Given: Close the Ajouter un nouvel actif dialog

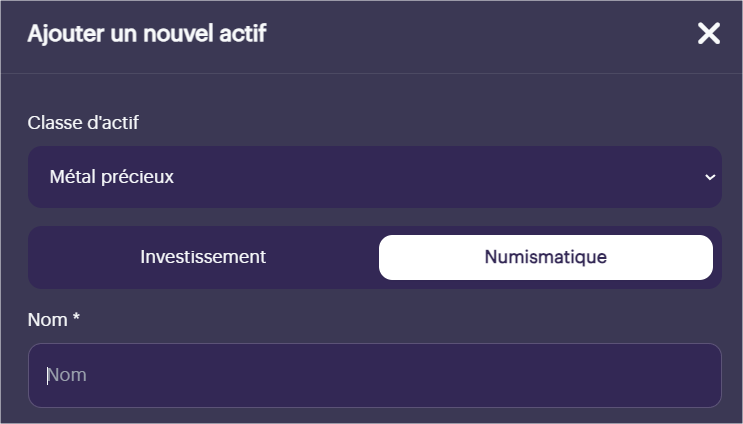Looking at the screenshot, I should pos(709,34).
